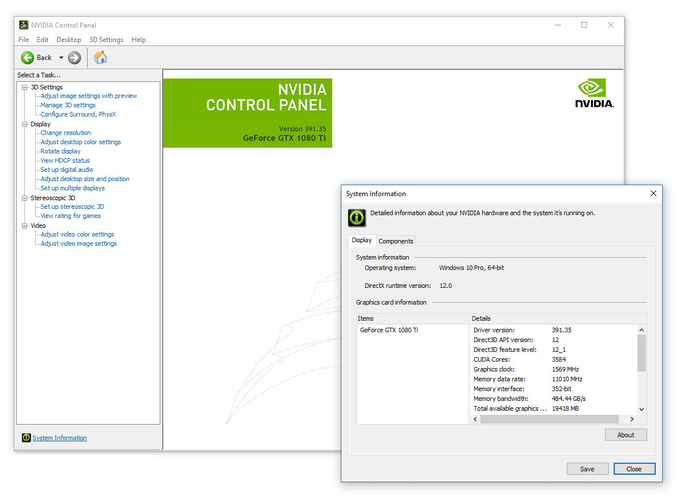
Task: Open Set up multiple displays
Action: pos(72,188)
